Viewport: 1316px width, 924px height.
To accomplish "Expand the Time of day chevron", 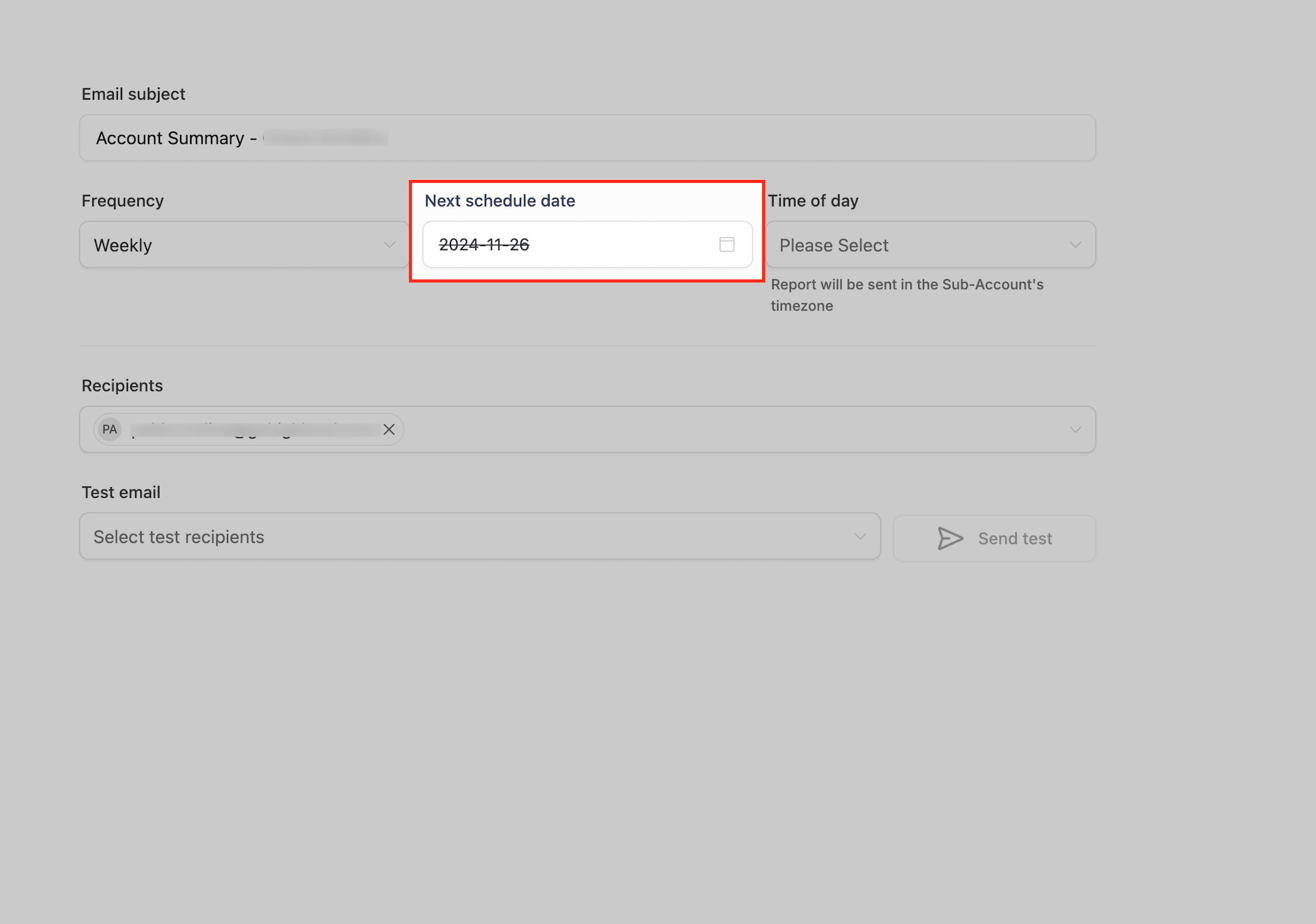I will [x=1075, y=245].
